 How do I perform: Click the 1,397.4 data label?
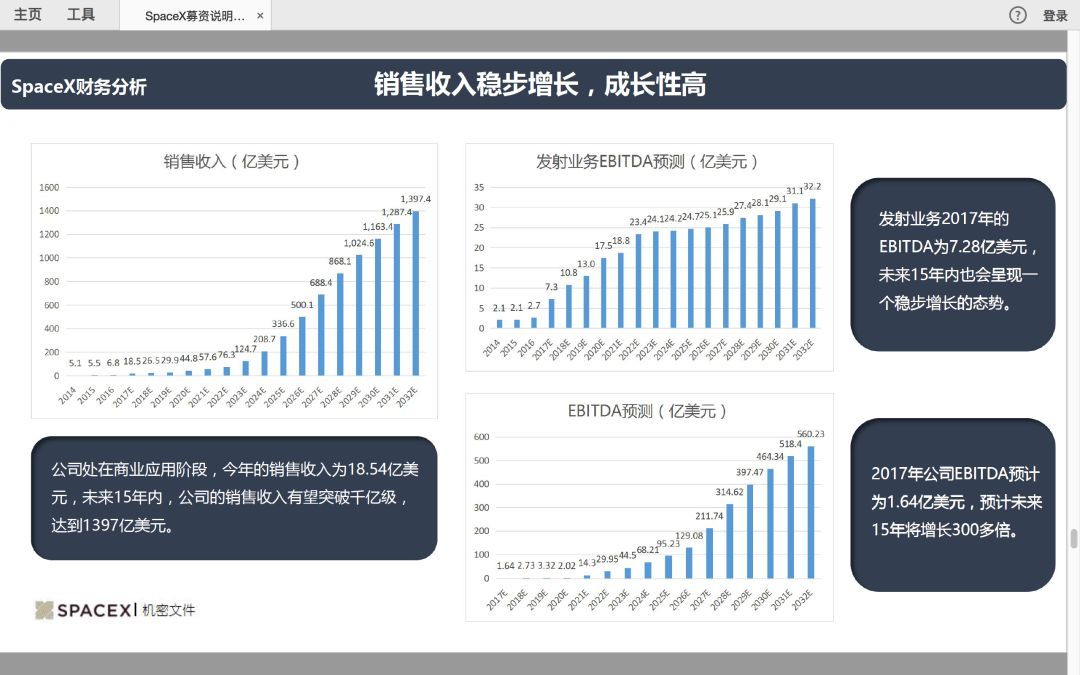(415, 199)
